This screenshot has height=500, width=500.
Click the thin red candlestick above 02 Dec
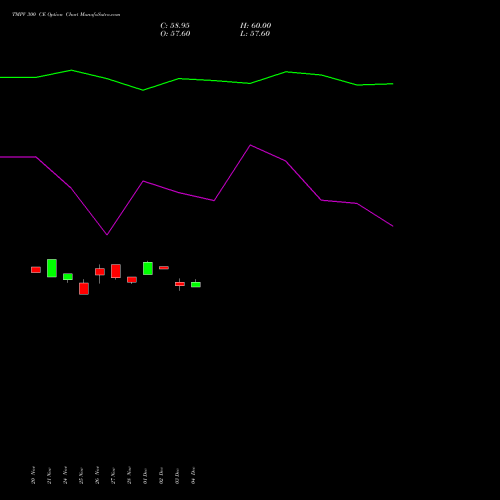pyautogui.click(x=164, y=268)
